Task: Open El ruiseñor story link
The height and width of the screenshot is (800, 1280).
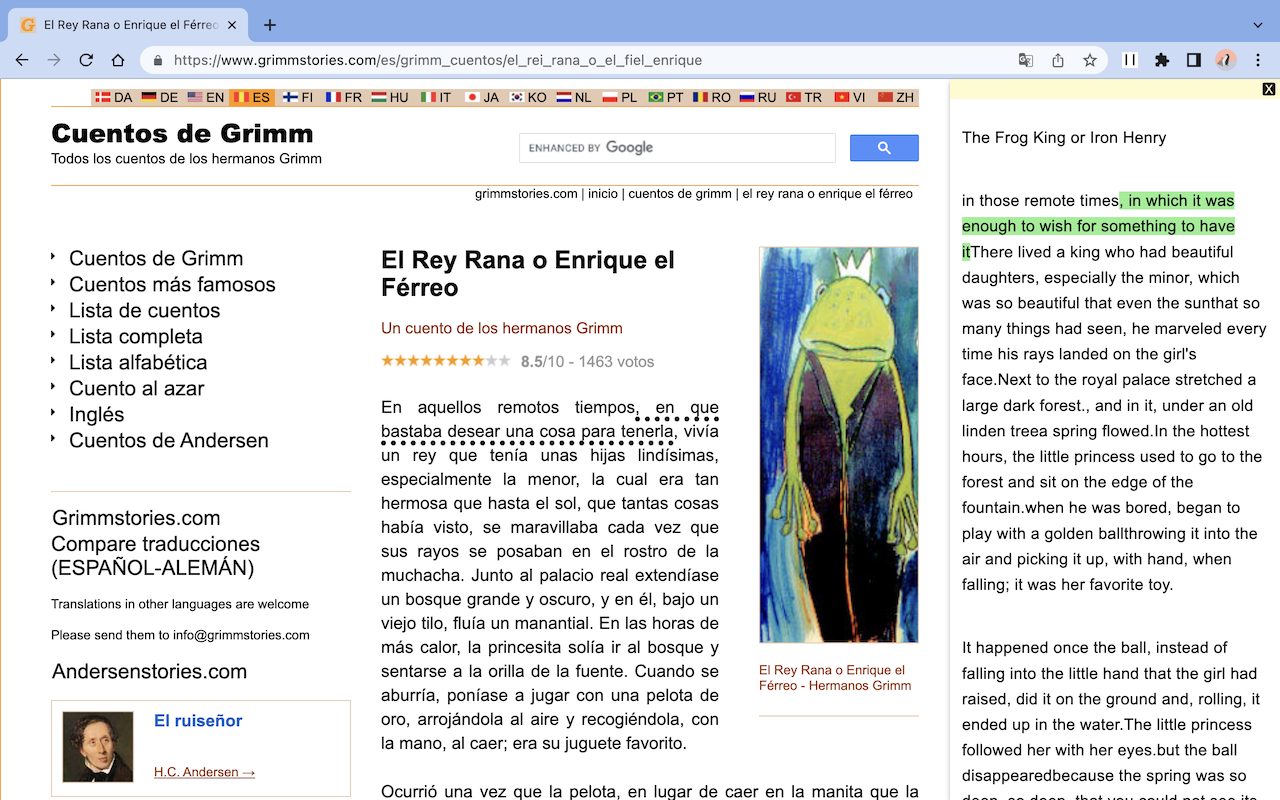Action: point(198,721)
